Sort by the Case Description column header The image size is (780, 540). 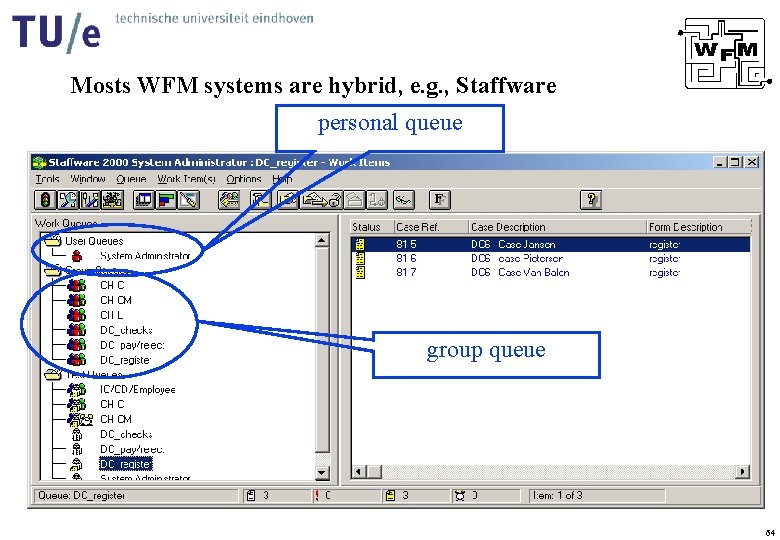point(557,227)
